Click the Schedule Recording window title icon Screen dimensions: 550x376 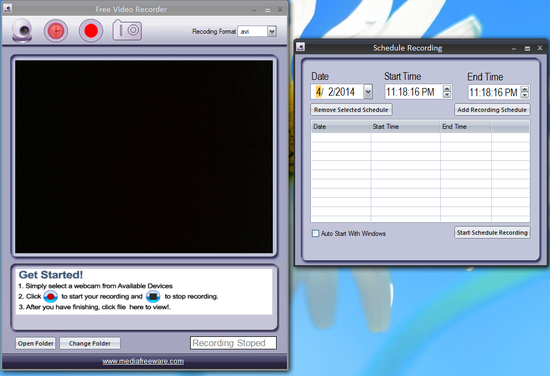[300, 47]
